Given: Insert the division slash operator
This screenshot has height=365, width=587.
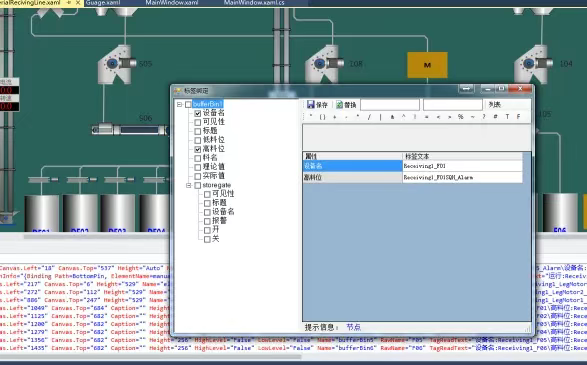Looking at the screenshot, I should (x=369, y=117).
